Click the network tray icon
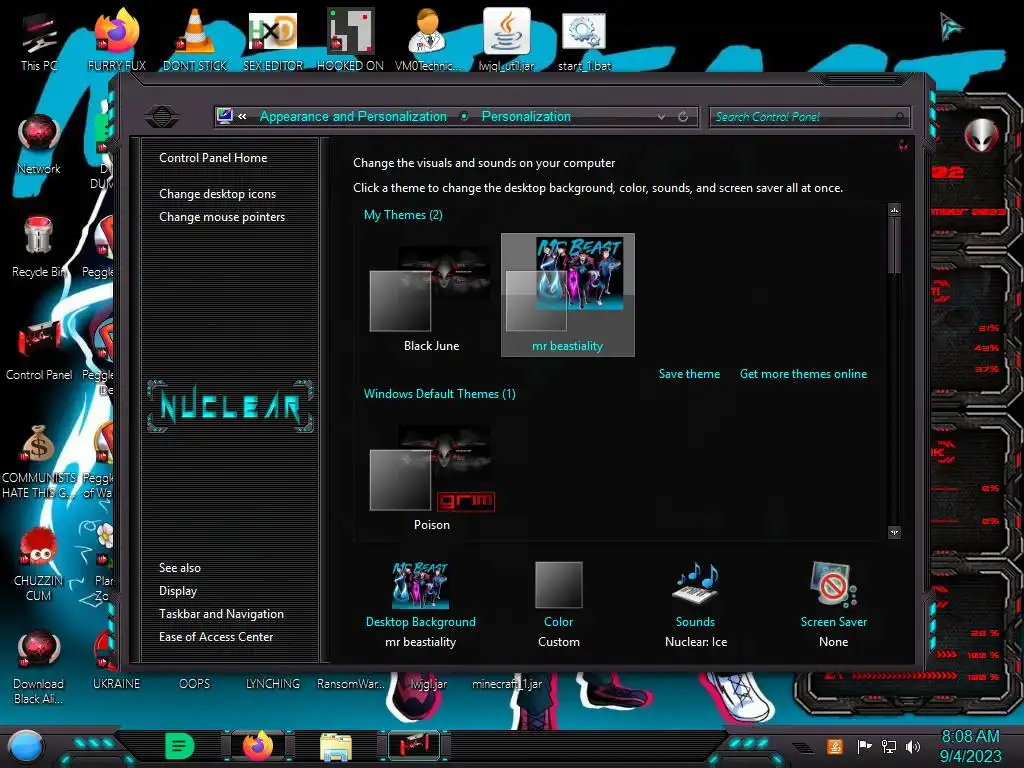The height and width of the screenshot is (768, 1024). point(888,746)
